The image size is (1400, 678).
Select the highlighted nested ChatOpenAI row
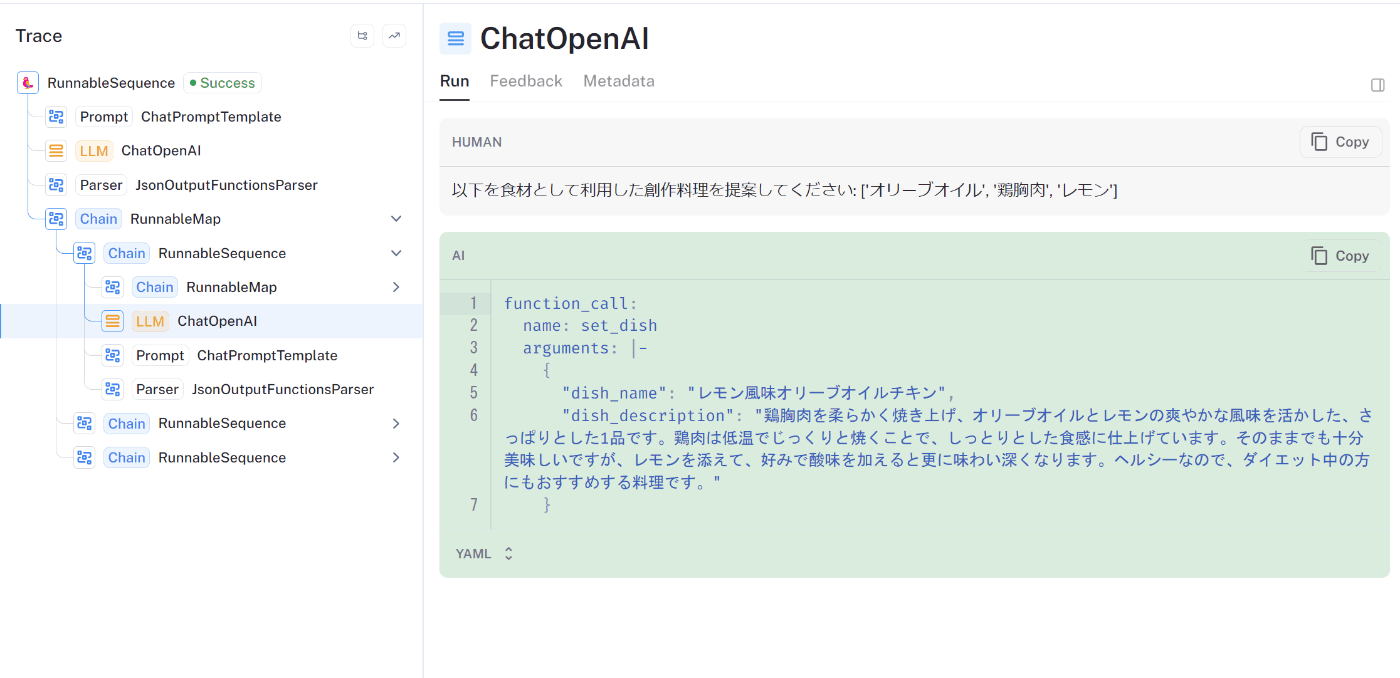coord(211,321)
